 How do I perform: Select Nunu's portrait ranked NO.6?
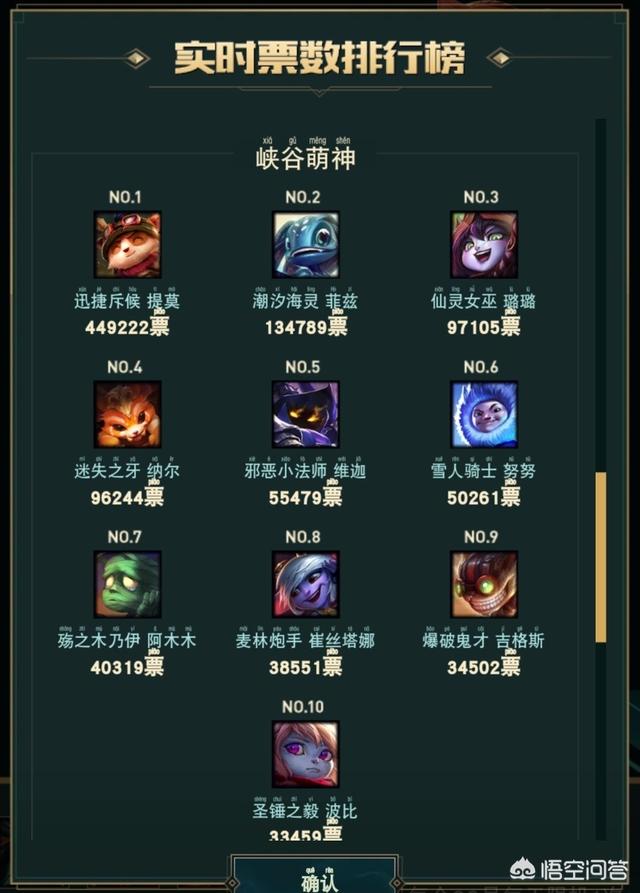click(484, 415)
